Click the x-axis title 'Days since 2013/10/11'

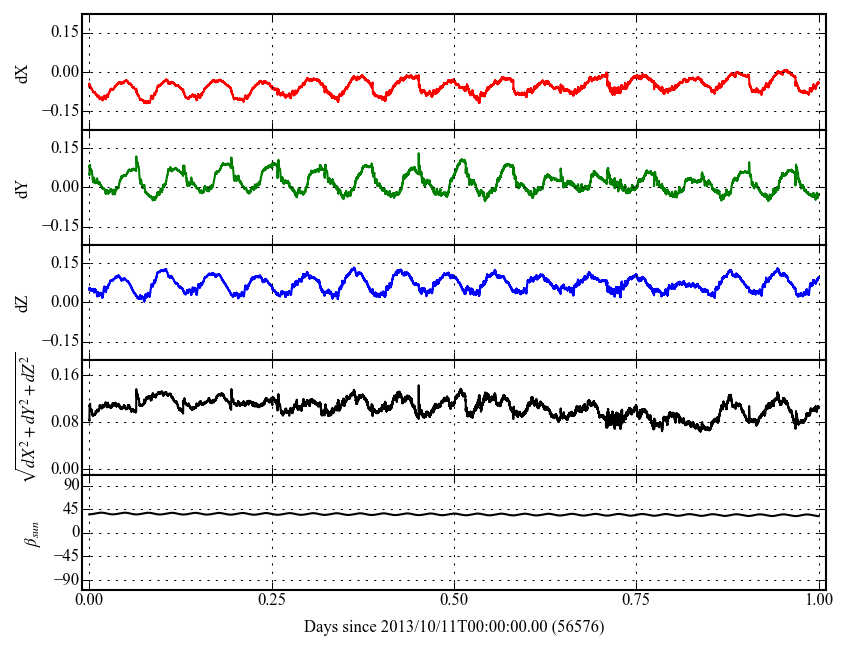point(454,626)
